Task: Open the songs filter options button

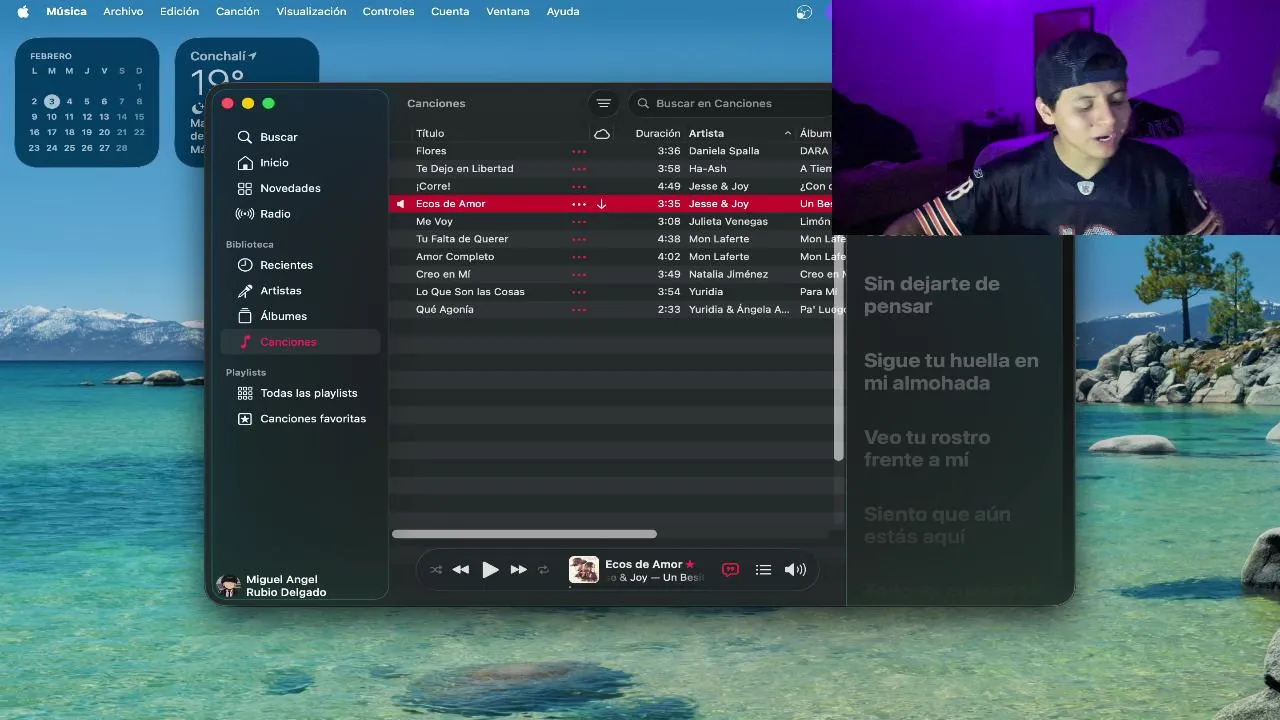Action: coord(603,103)
